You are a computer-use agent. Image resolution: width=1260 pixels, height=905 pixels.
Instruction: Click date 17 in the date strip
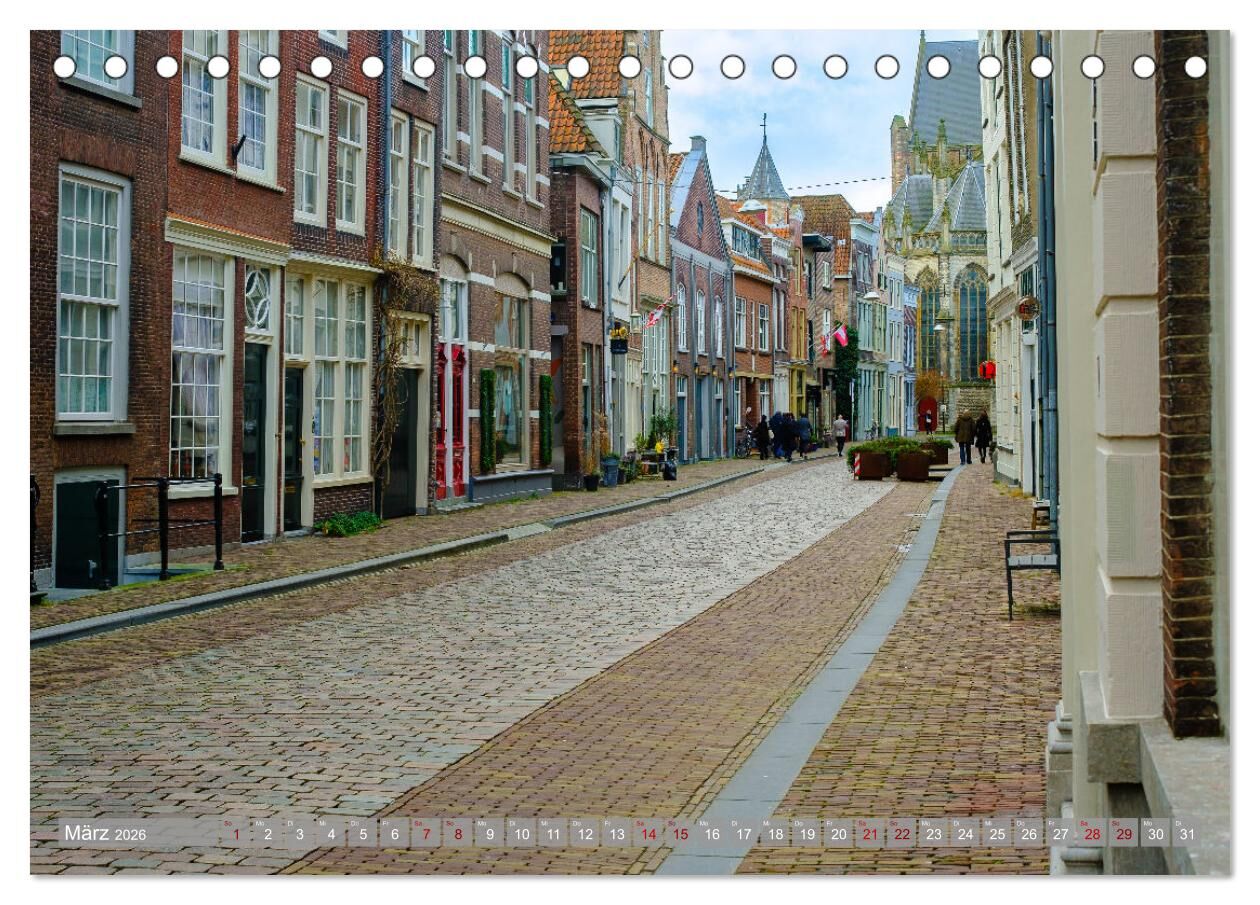pyautogui.click(x=743, y=833)
